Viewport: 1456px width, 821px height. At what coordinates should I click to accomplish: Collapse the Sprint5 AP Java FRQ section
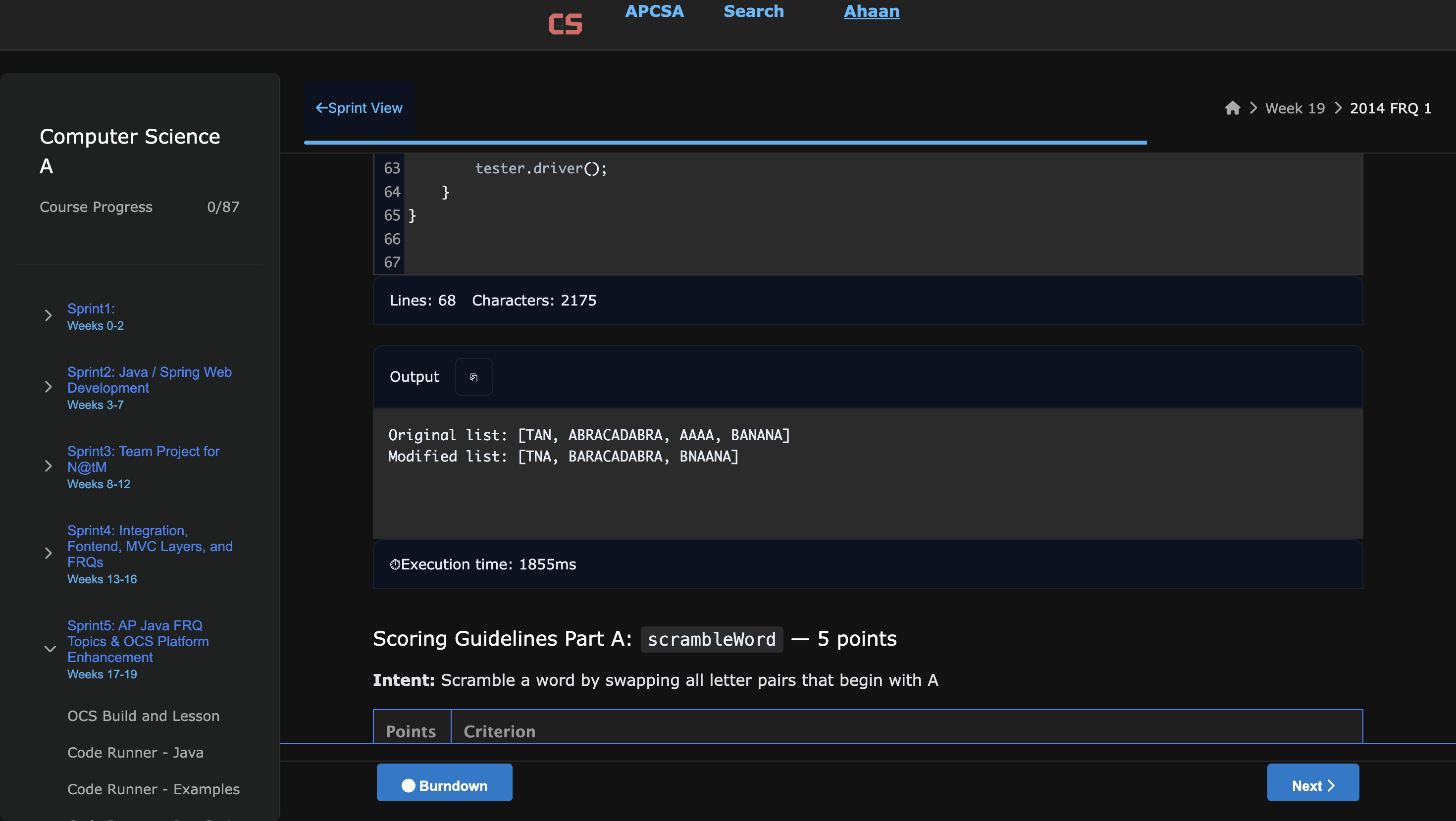coord(50,649)
